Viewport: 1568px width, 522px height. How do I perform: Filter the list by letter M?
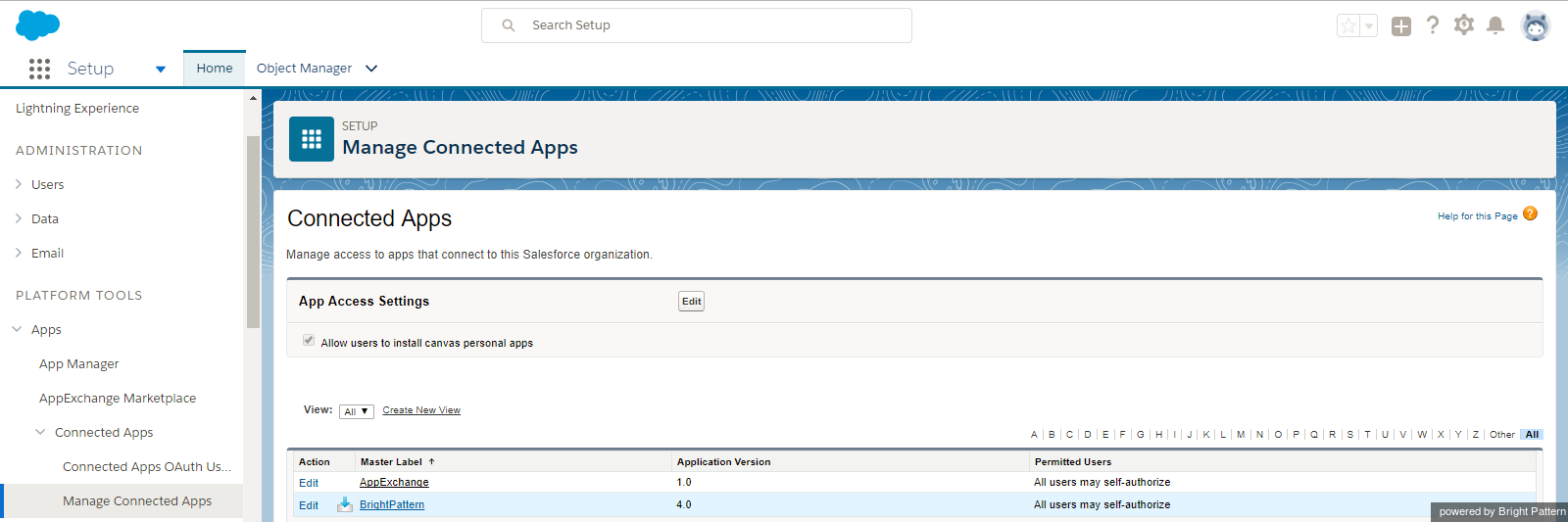click(1241, 434)
